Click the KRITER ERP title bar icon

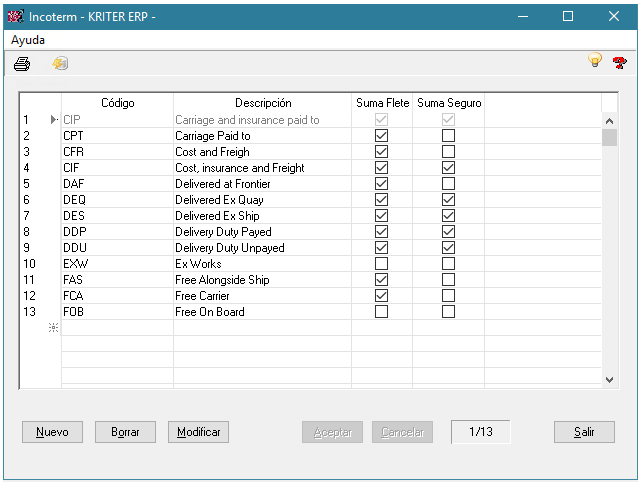point(15,16)
